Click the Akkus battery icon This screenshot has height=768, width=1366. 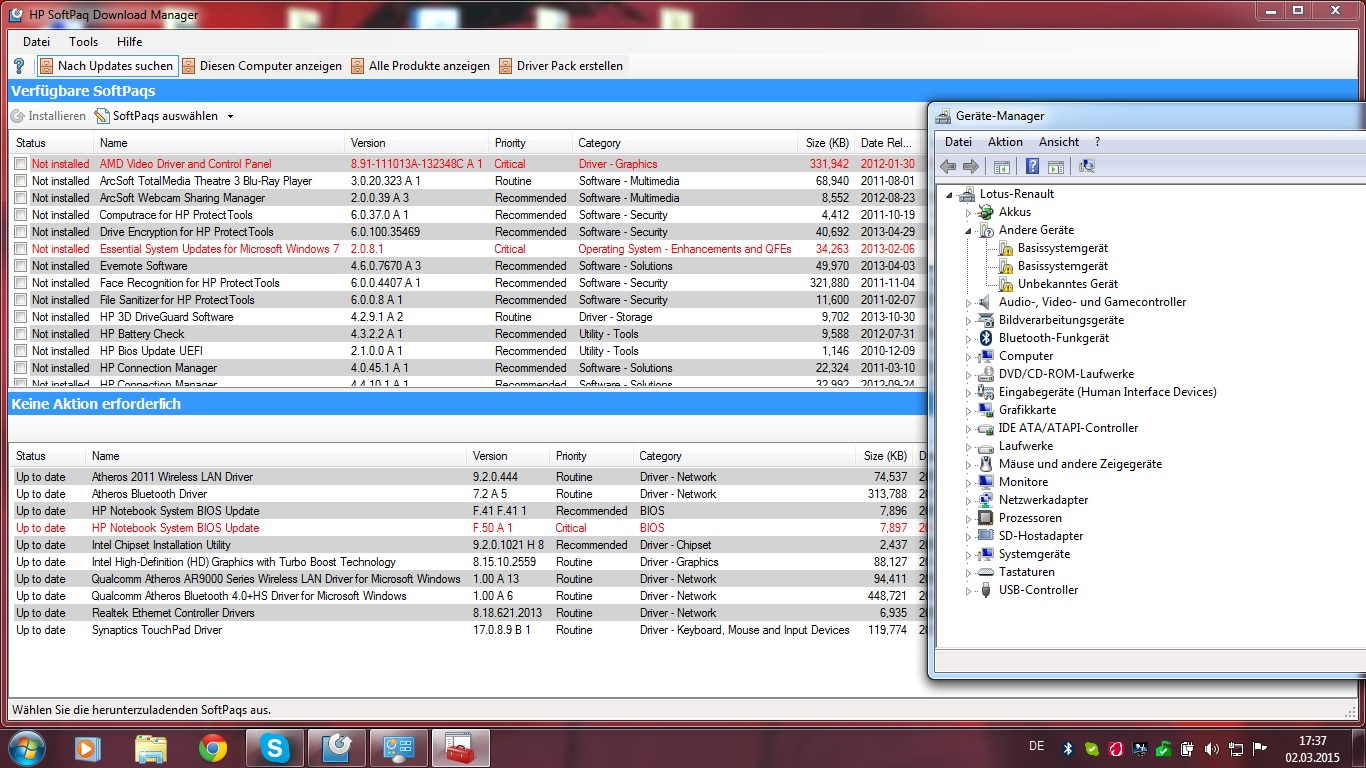pyautogui.click(x=986, y=212)
